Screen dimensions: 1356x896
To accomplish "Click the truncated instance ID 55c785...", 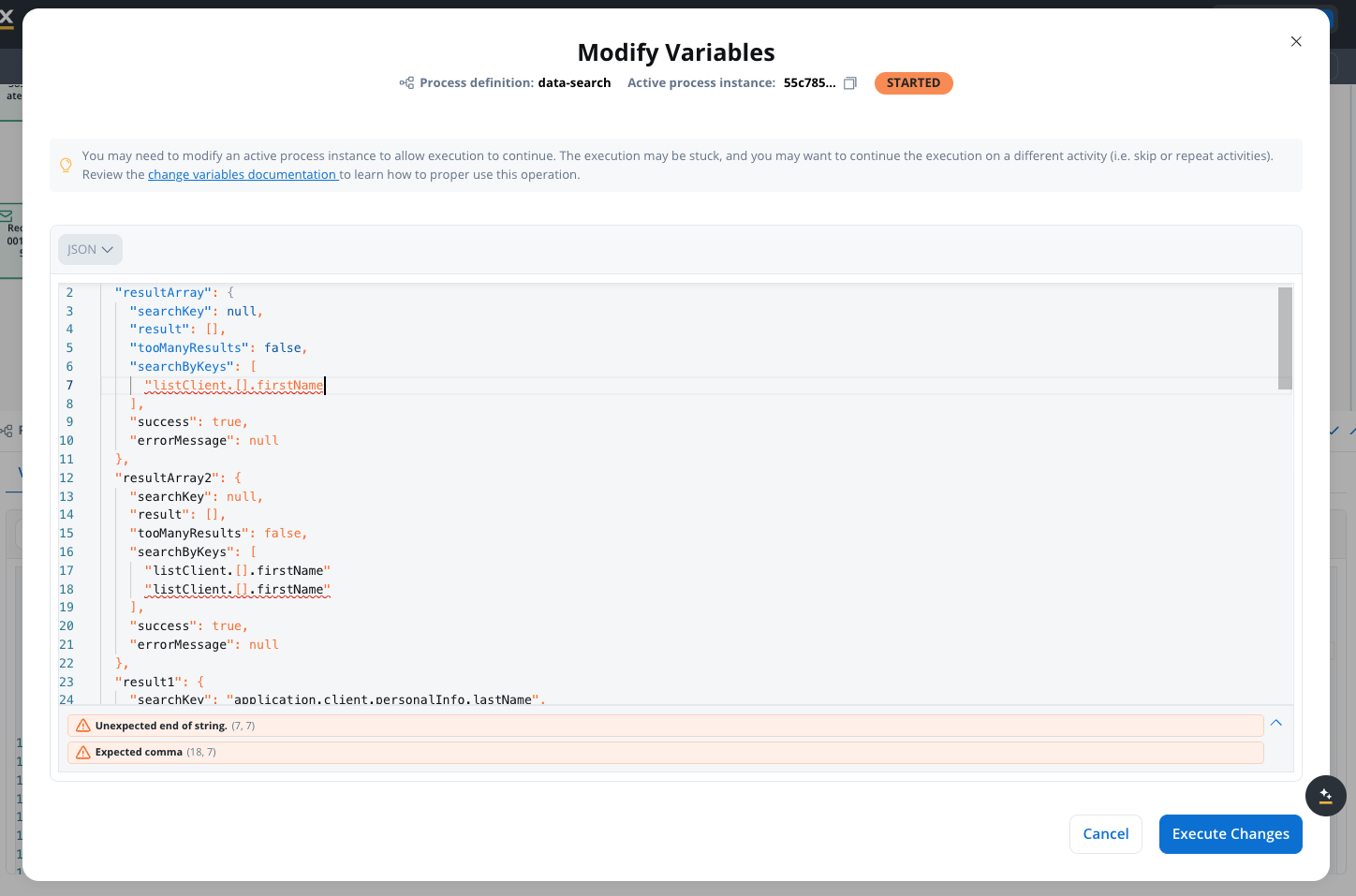I will [809, 83].
